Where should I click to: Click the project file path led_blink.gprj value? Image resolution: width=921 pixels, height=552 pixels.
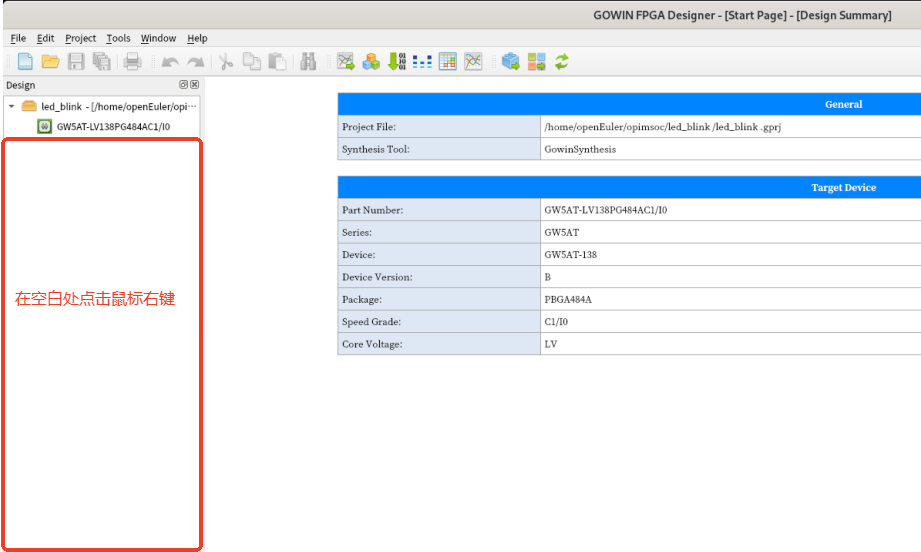point(663,127)
